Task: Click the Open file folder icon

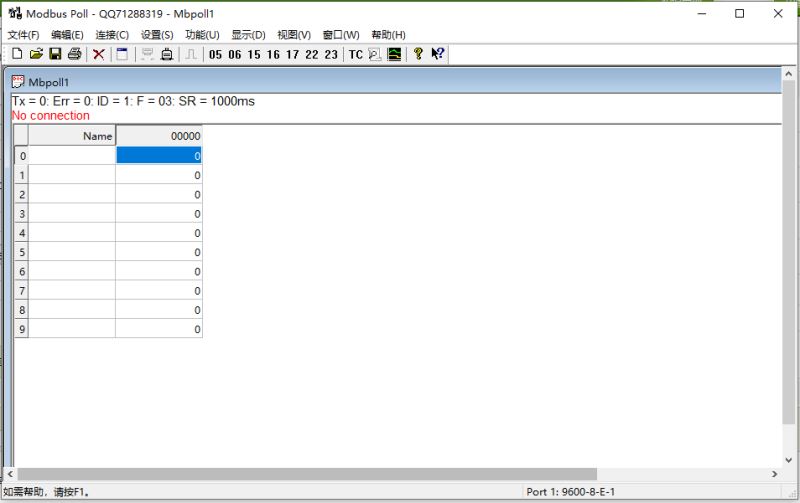Action: 36,54
